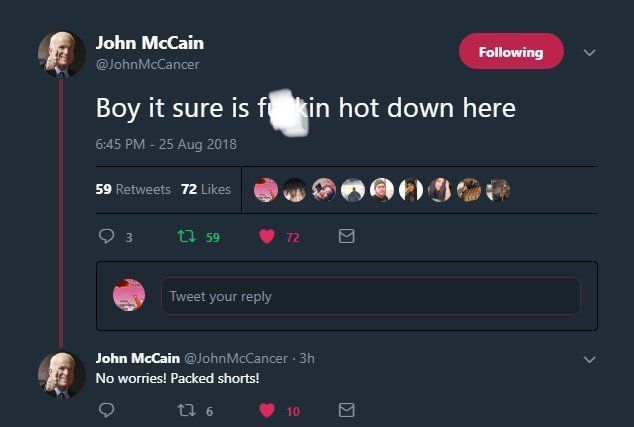
Task: Open the @JohnMcCancer handle link
Action: 147,64
